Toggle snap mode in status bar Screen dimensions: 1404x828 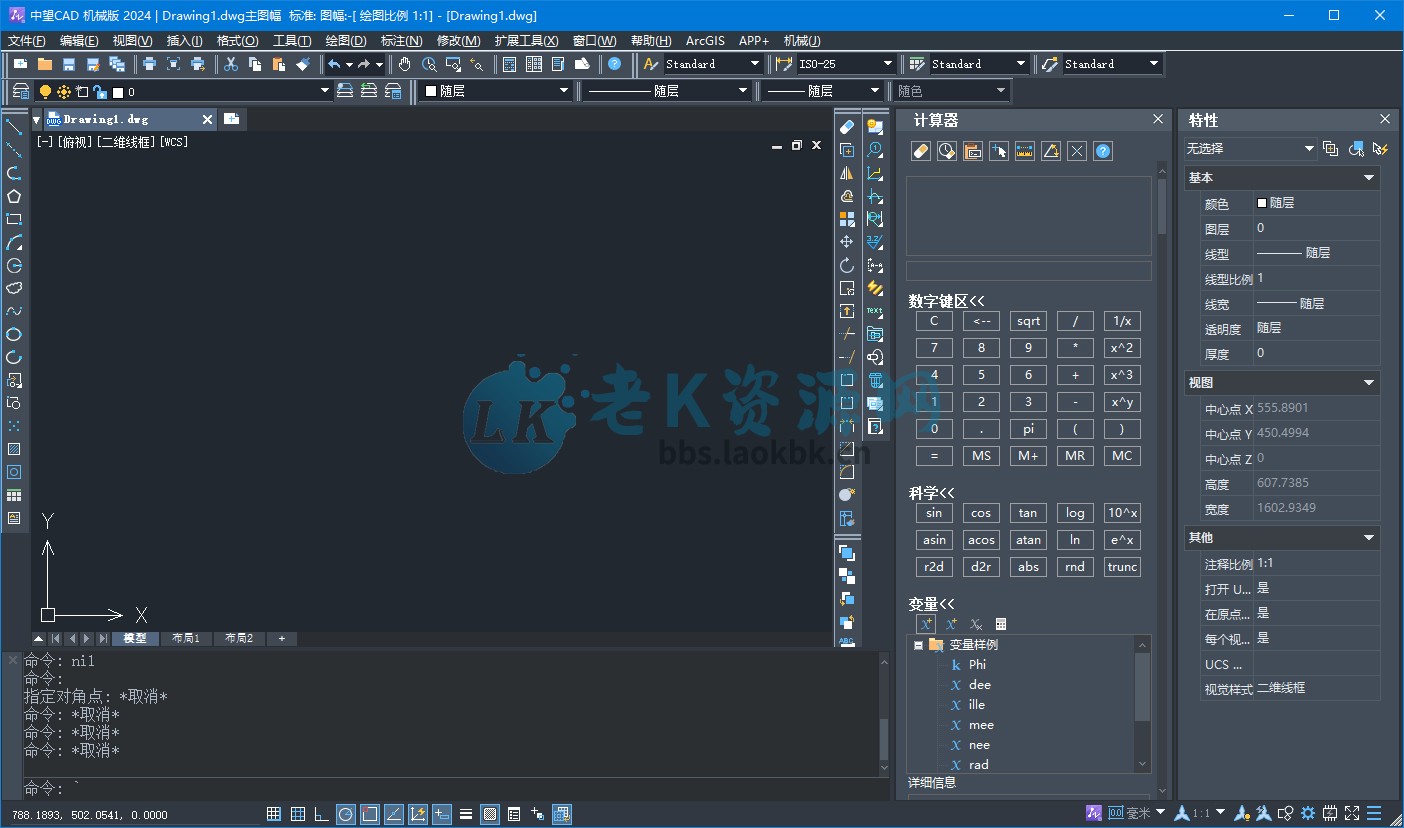coord(274,814)
